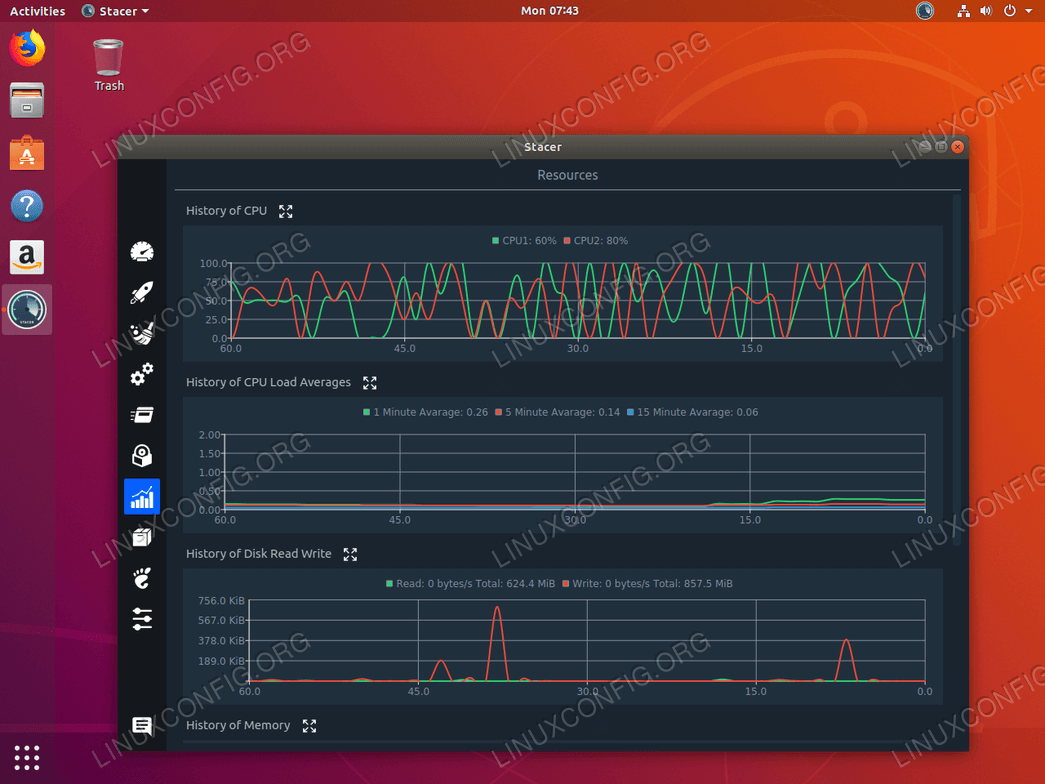Viewport: 1045px width, 784px height.
Task: Open the Activities overview
Action: click(x=37, y=11)
